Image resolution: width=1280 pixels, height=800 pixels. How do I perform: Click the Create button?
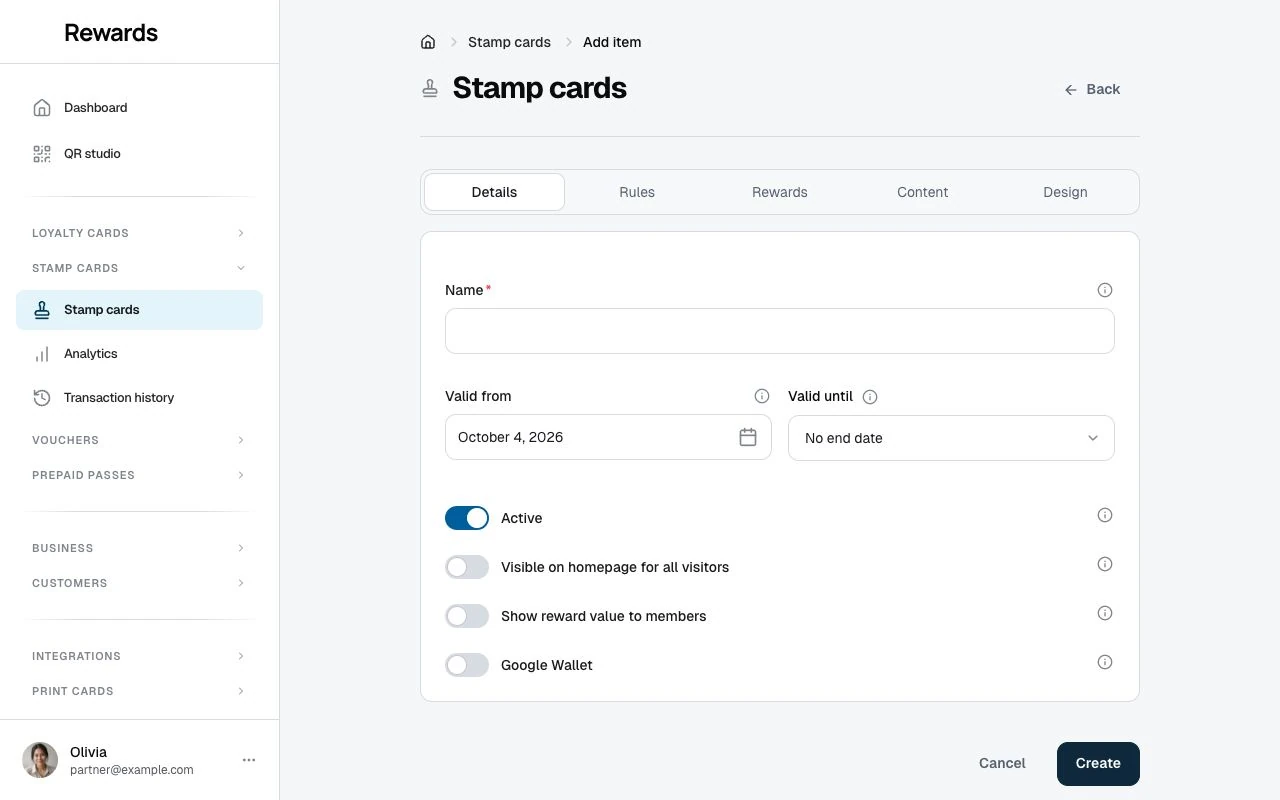click(1098, 763)
